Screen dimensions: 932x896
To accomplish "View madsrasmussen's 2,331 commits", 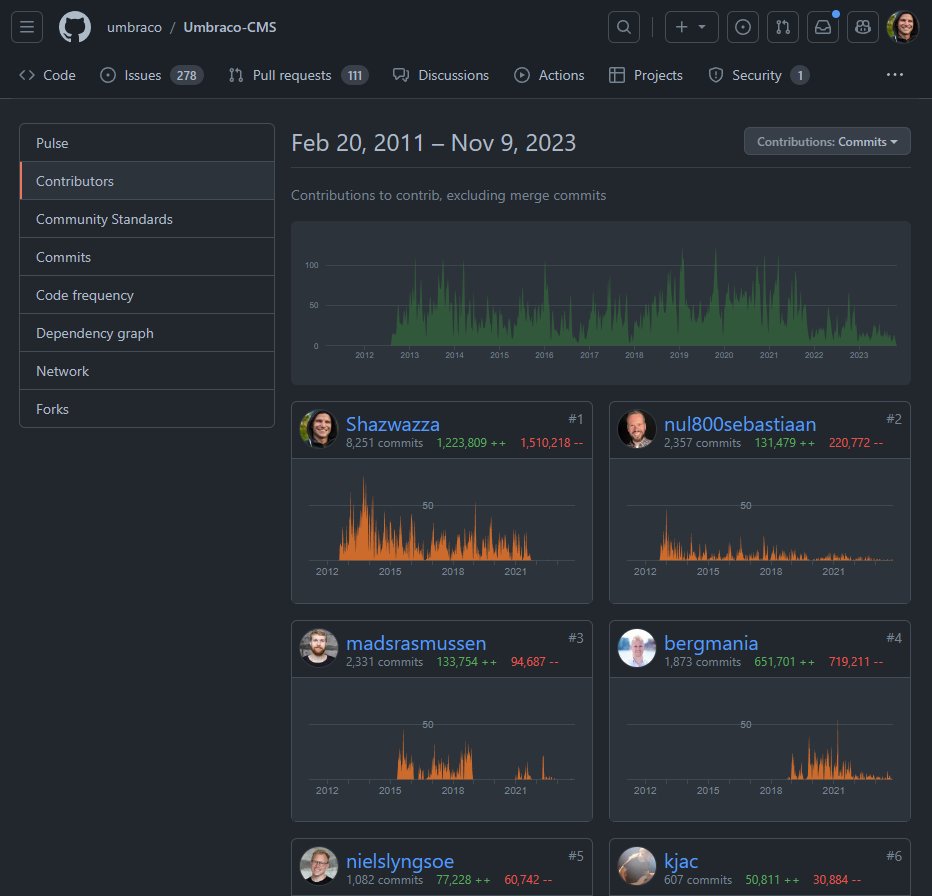I will [x=384, y=662].
